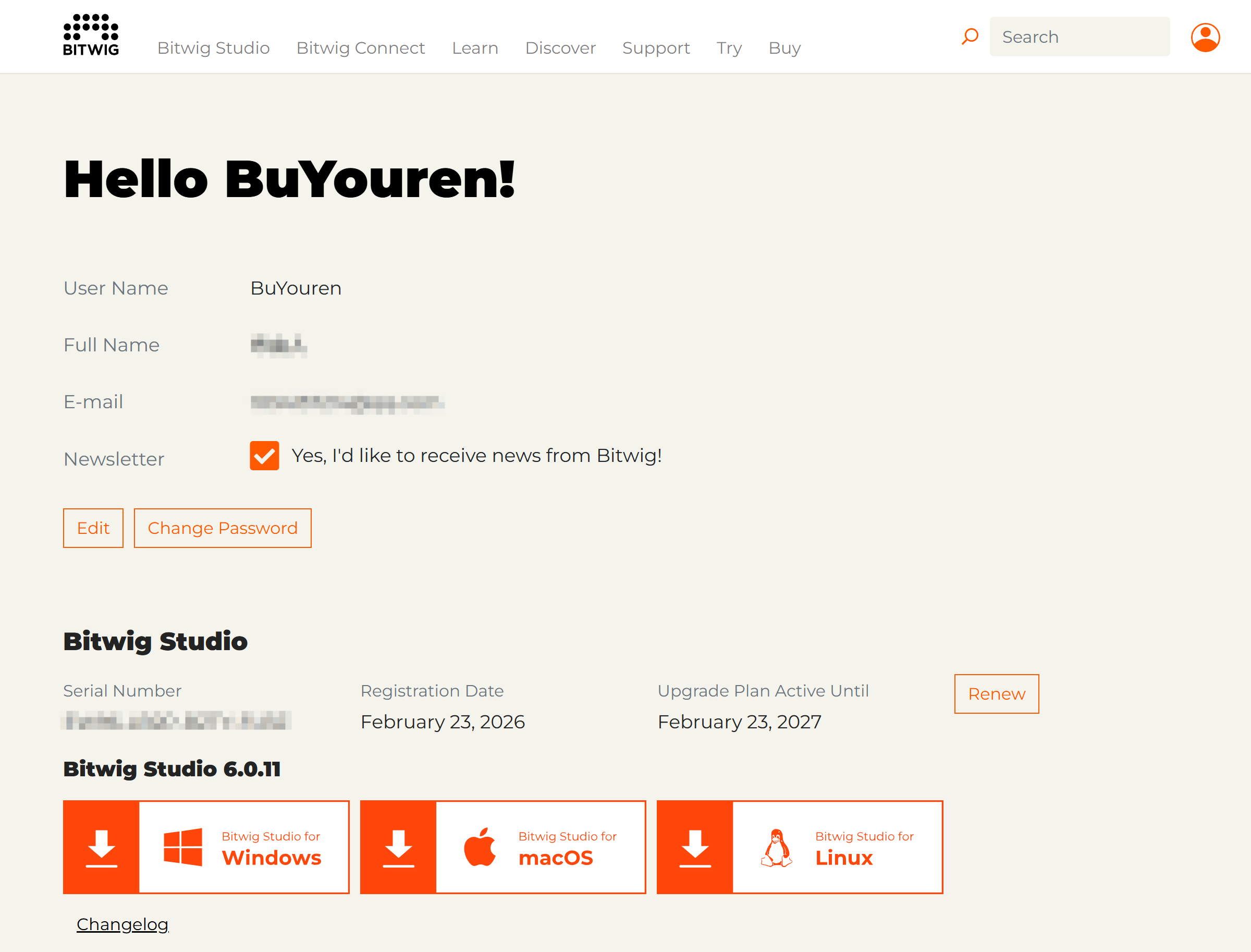Click the Hello BuYouren! heading
The width and height of the screenshot is (1251, 952).
289,179
